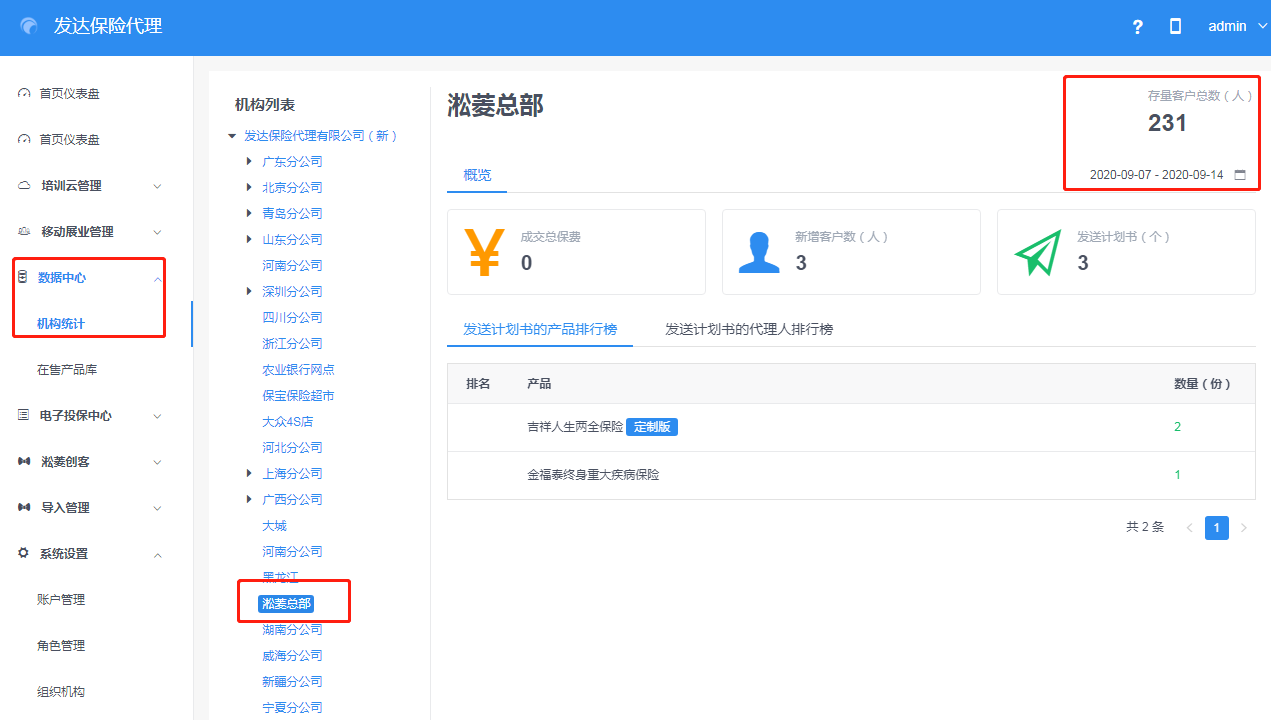Click the blue new customers person icon
This screenshot has width=1271, height=720.
(x=758, y=252)
